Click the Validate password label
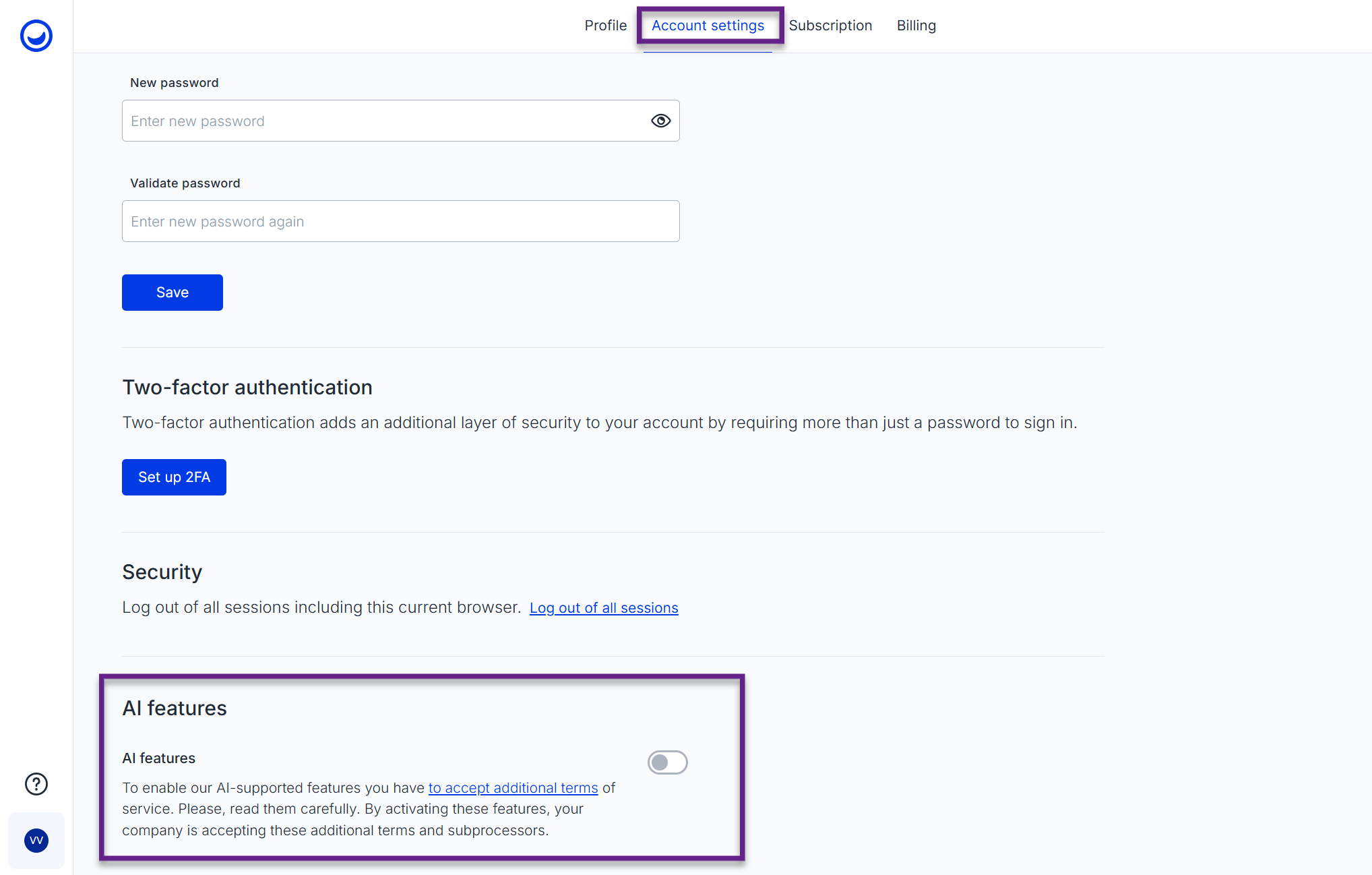This screenshot has width=1372, height=875. 185,183
